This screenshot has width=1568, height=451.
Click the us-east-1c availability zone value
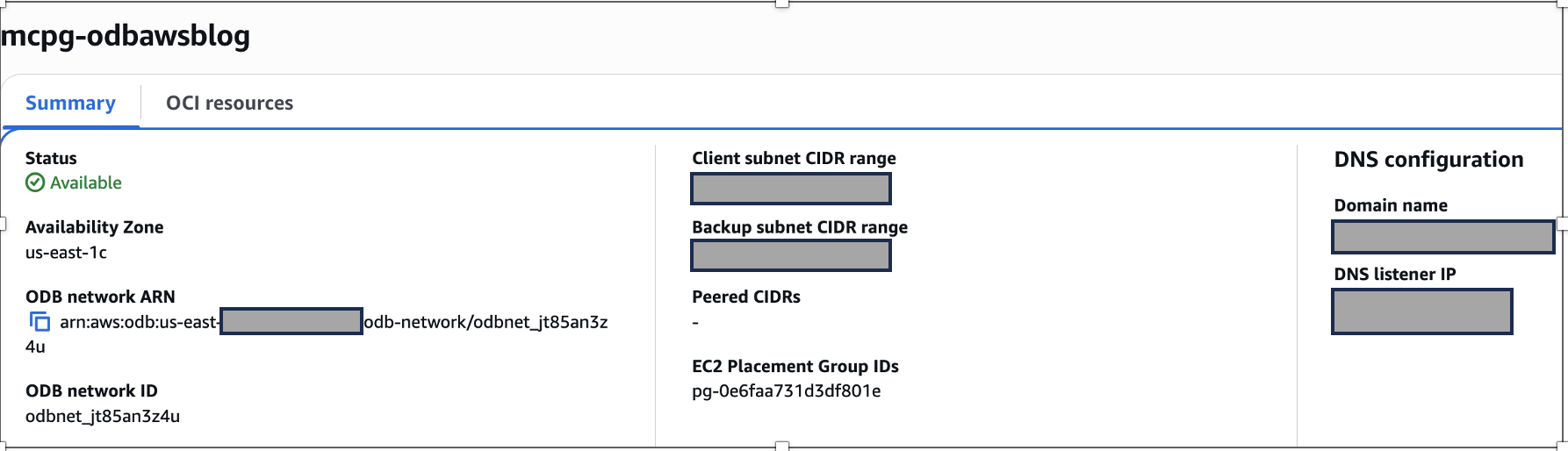tap(66, 253)
